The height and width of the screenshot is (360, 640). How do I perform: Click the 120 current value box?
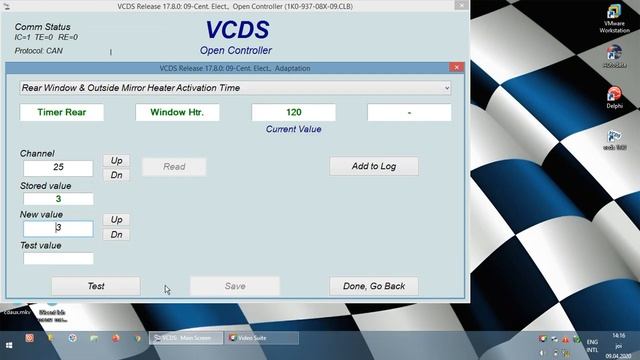click(x=293, y=112)
